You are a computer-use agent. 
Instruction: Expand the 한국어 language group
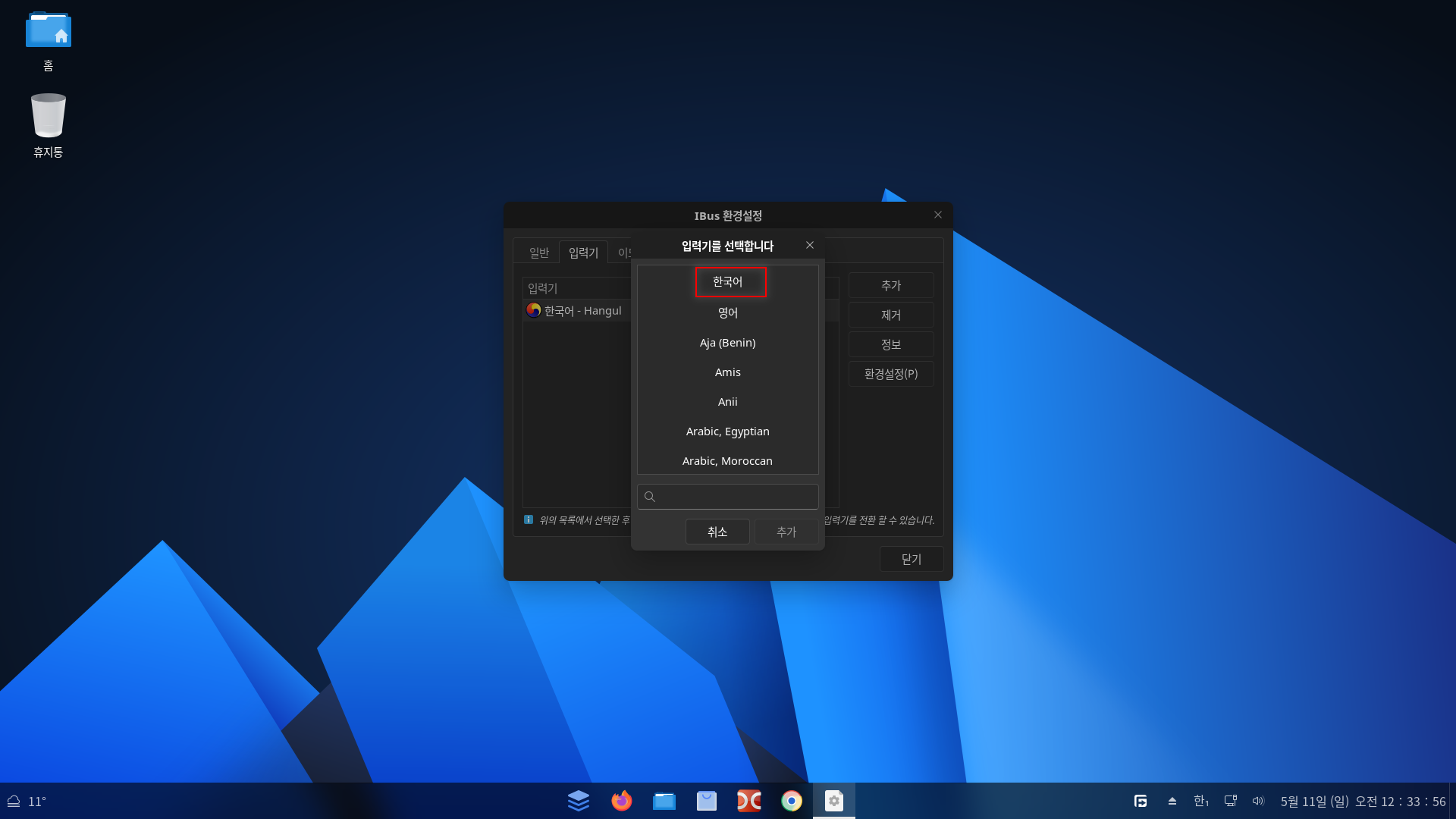727,282
